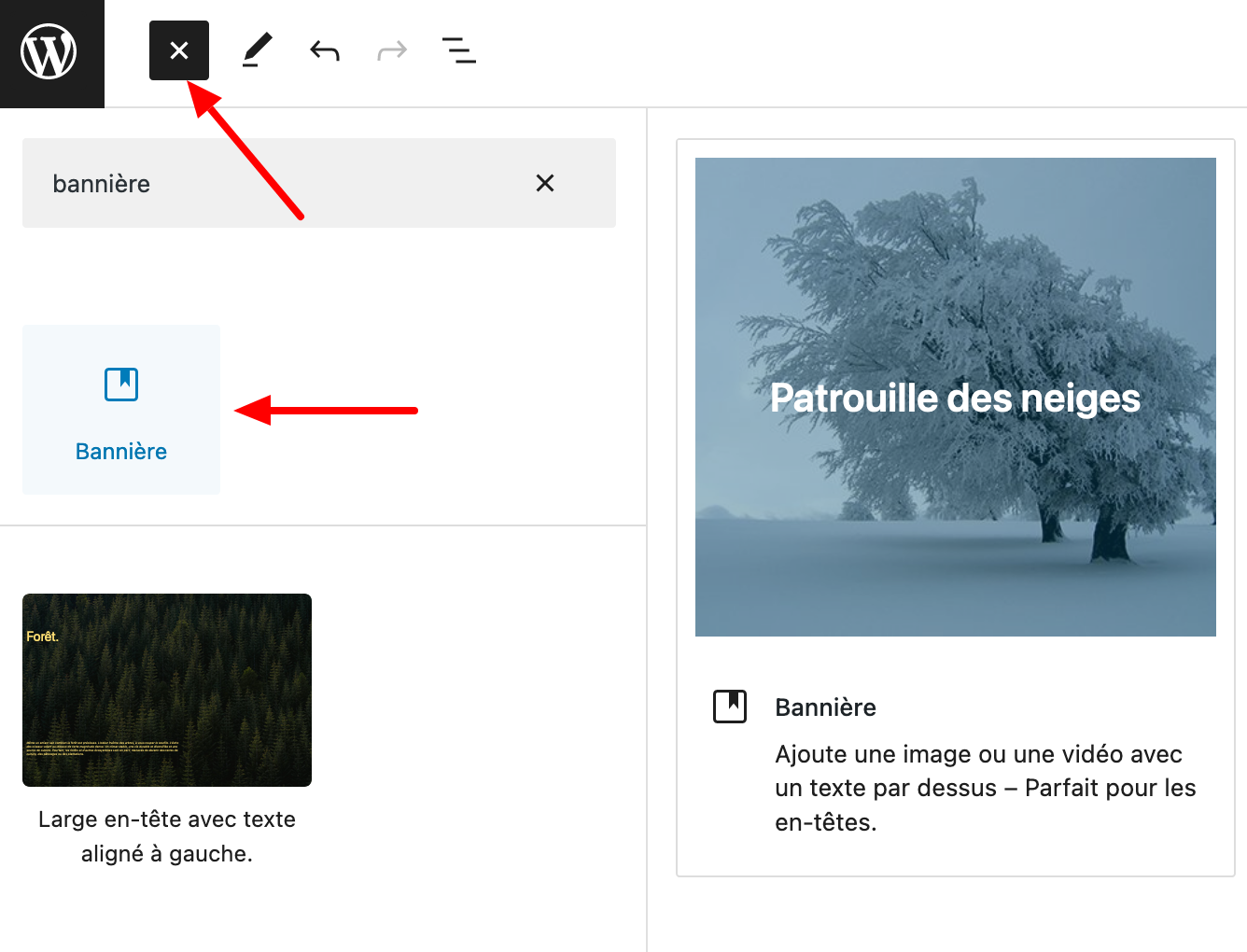Clear the bannière search query

tap(545, 184)
